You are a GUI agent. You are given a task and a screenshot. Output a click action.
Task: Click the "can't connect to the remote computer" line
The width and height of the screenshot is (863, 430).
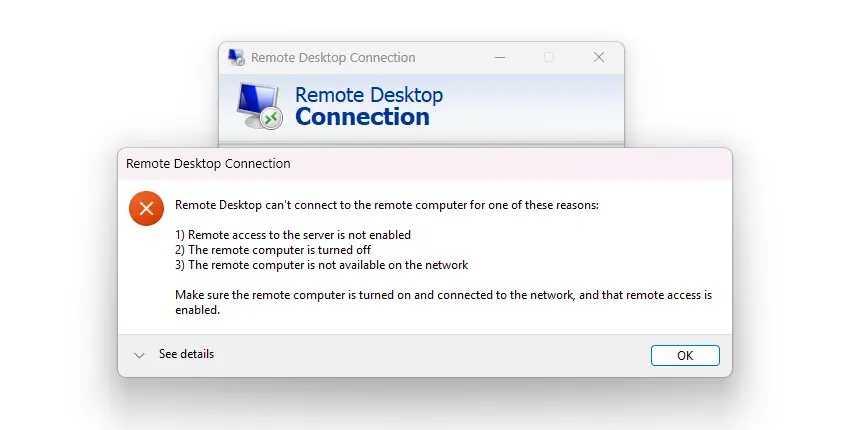tap(386, 205)
